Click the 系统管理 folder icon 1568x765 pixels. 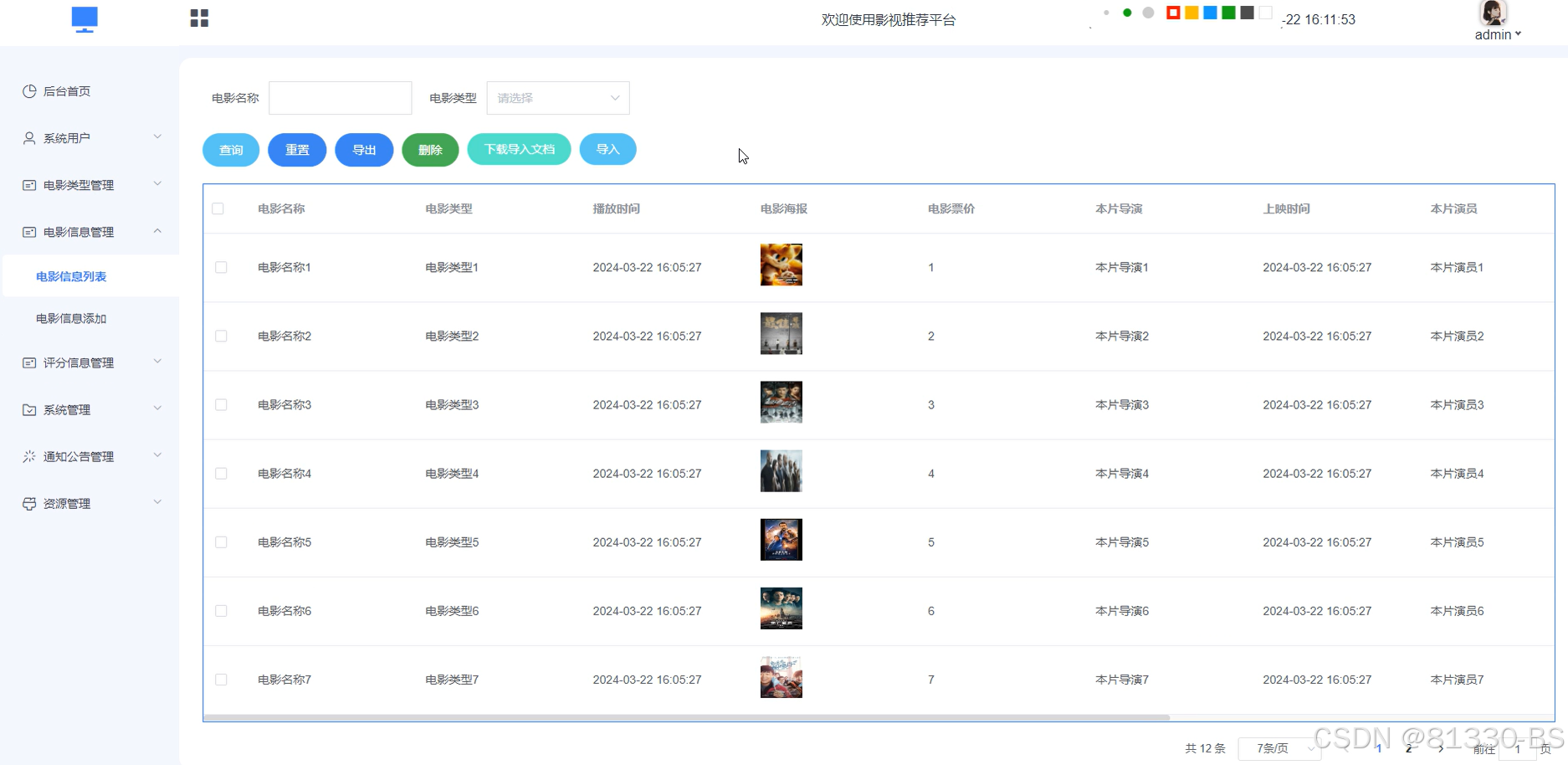tap(29, 409)
